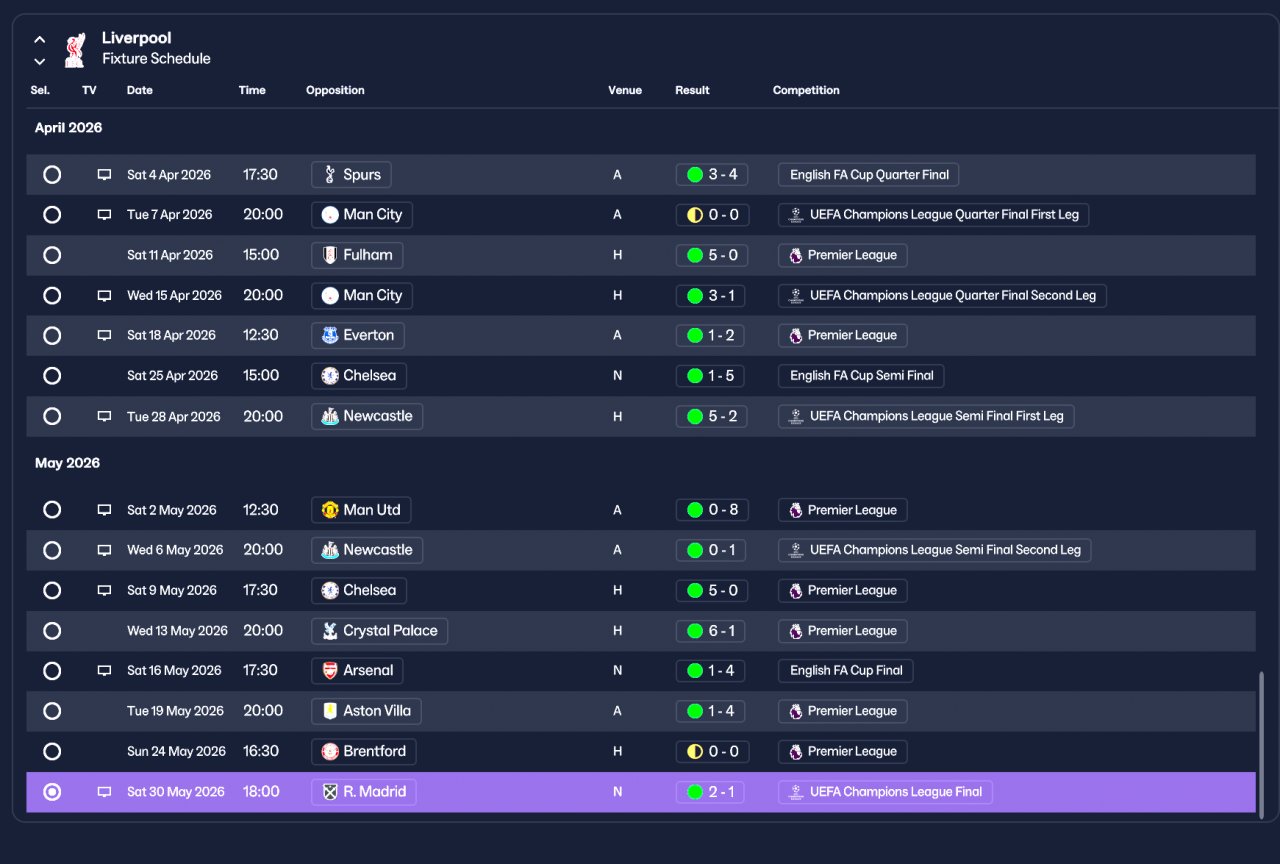Screen dimensions: 1280x864
Task: Sort by the Sel. column header
Action: [40, 90]
